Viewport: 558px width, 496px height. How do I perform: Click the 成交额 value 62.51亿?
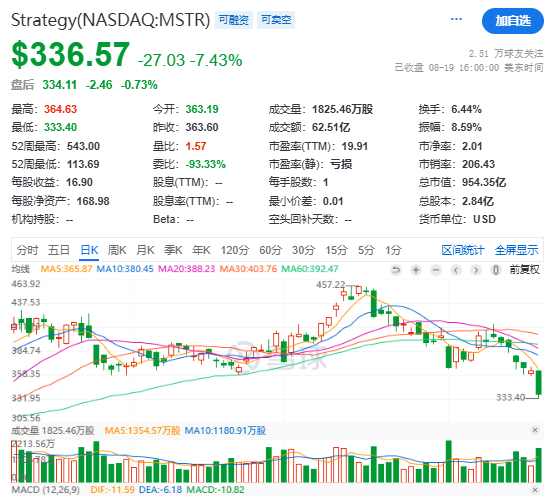[x=331, y=127]
